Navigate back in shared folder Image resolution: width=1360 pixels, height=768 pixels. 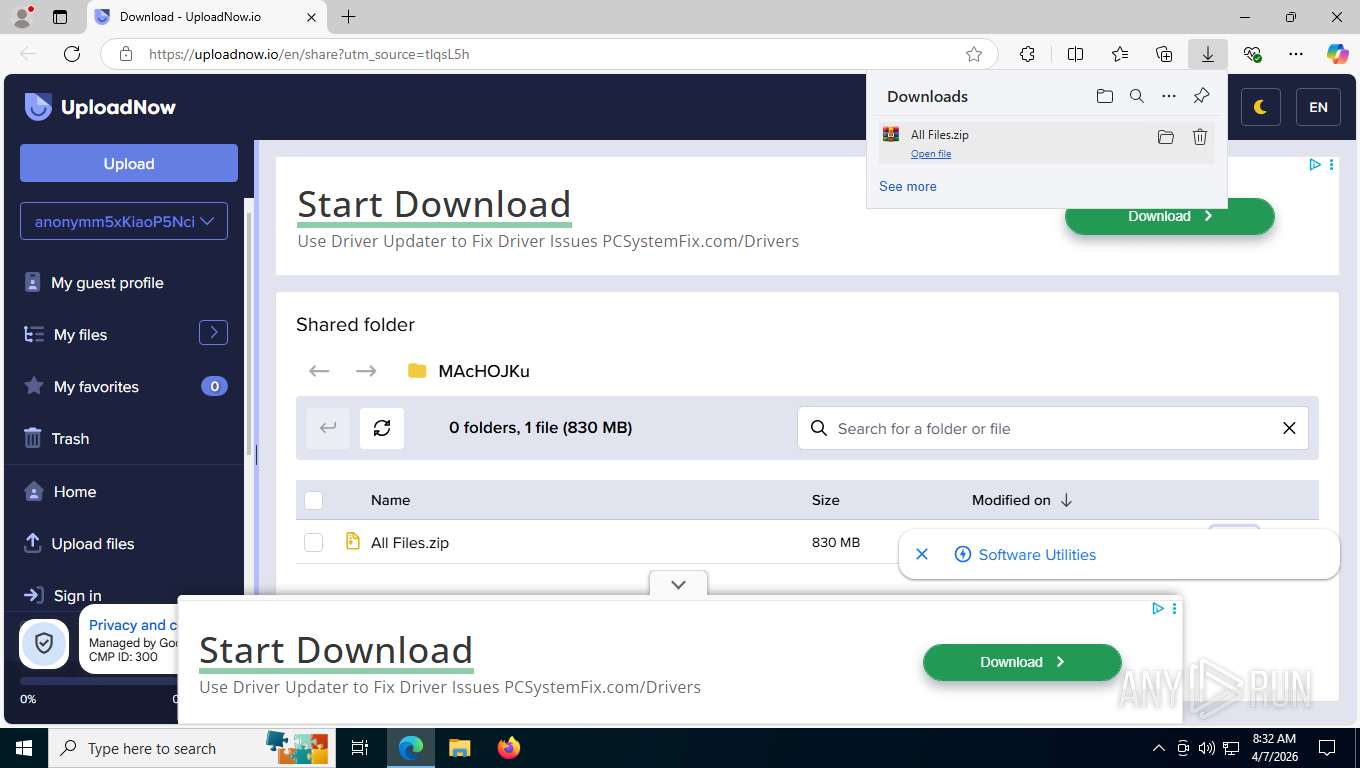click(319, 371)
